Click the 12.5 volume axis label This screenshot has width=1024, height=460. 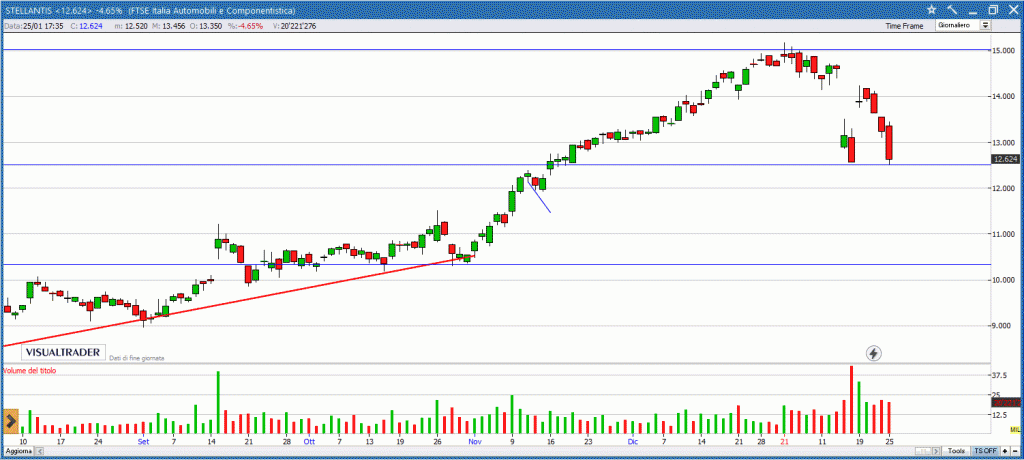point(999,415)
